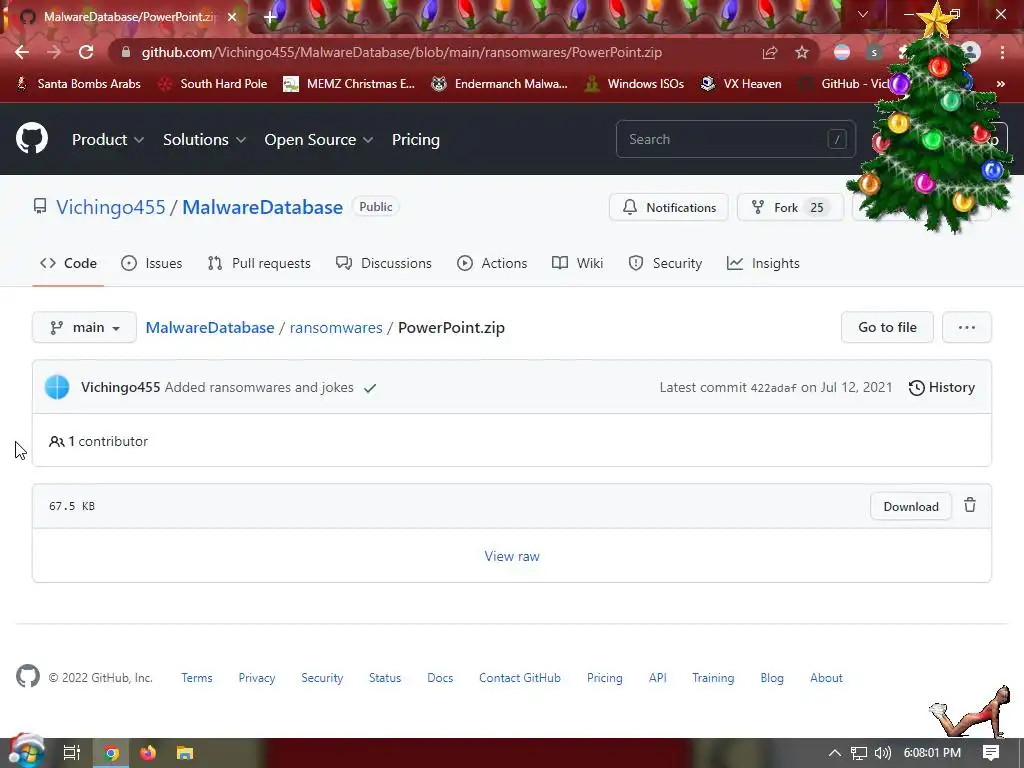Open the notification center icon in the taskbar
Image resolution: width=1024 pixels, height=768 pixels.
[x=991, y=753]
